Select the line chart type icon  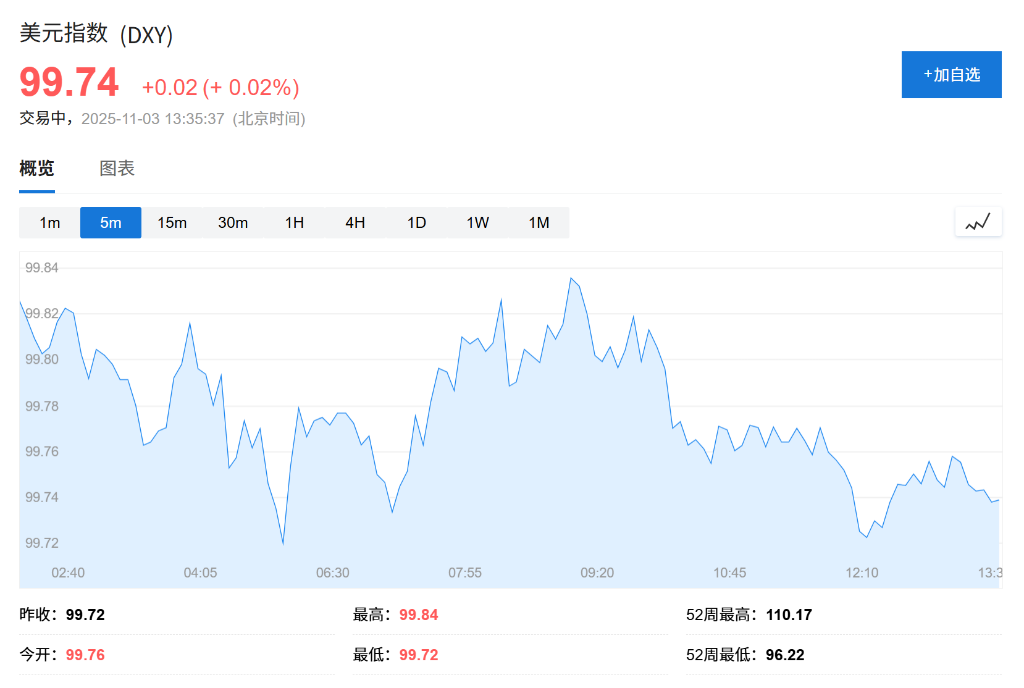978,221
